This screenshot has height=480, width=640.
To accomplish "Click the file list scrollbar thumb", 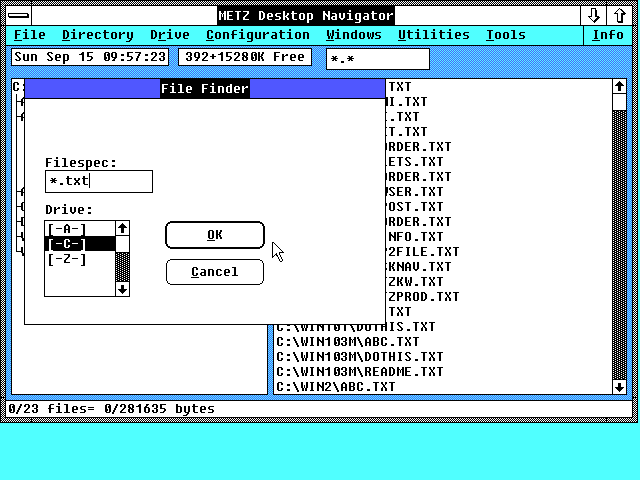I will pyautogui.click(x=619, y=102).
